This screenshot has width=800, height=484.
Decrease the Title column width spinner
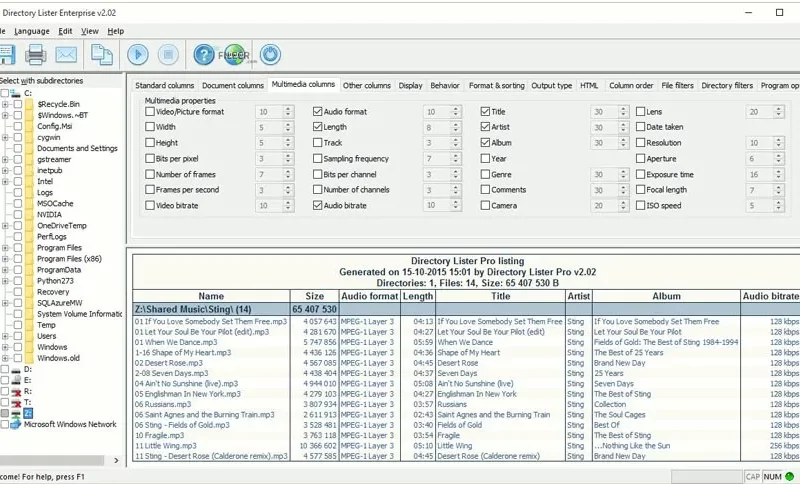[x=623, y=115]
